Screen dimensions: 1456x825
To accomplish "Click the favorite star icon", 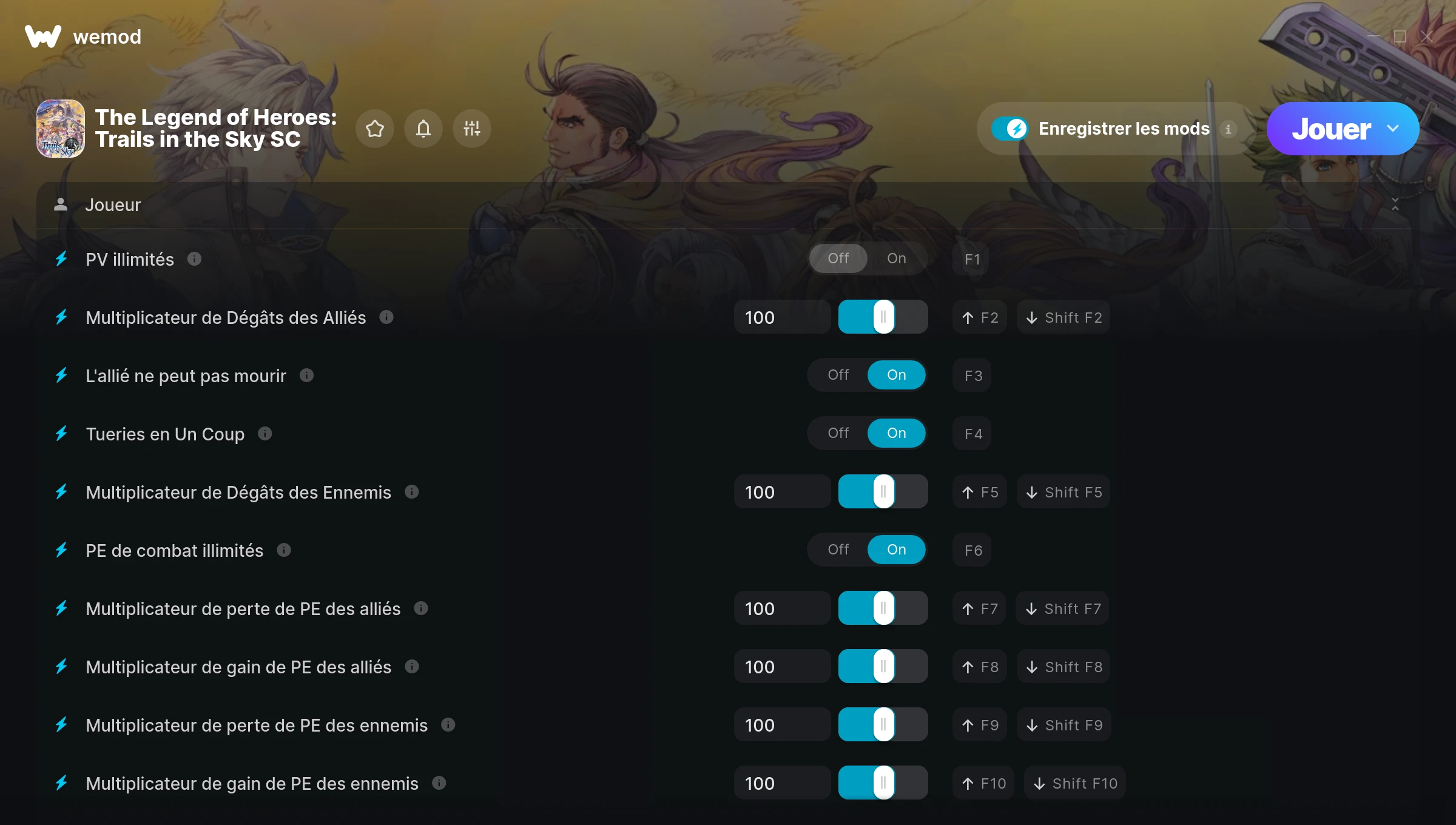I will click(375, 129).
